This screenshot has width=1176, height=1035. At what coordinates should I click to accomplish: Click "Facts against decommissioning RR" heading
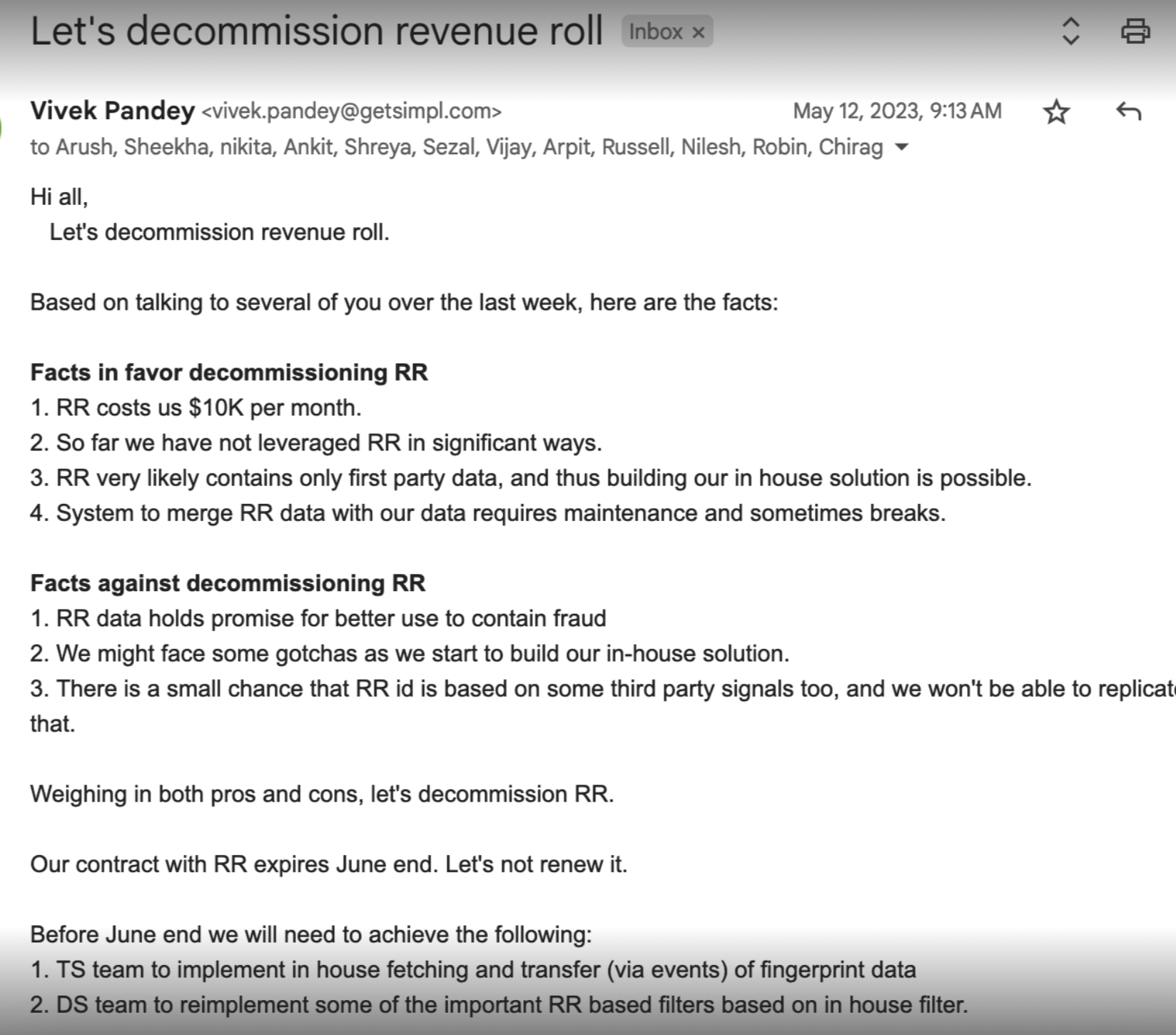(228, 583)
